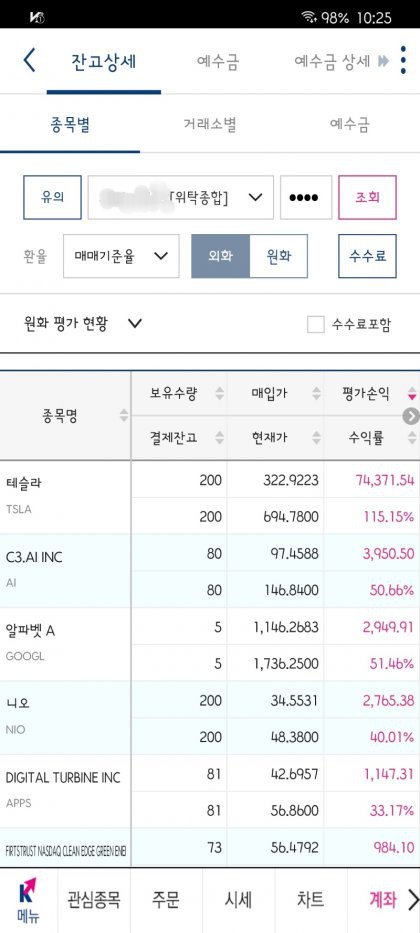Expand the 원화 평가 현황 section
The height and width of the screenshot is (933, 420).
coord(83,324)
